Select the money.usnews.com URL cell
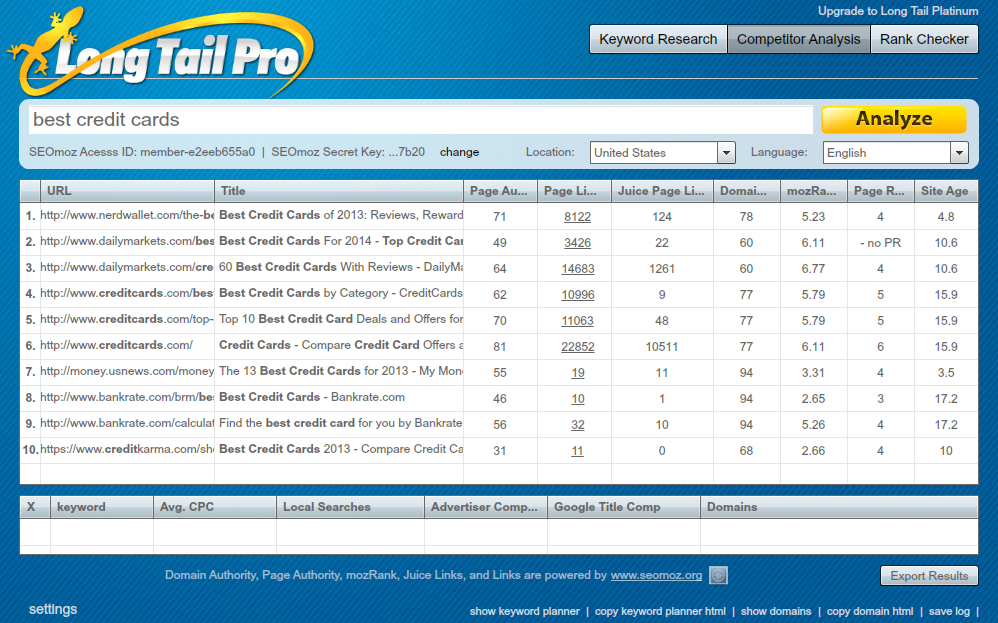The height and width of the screenshot is (623, 998). point(127,371)
